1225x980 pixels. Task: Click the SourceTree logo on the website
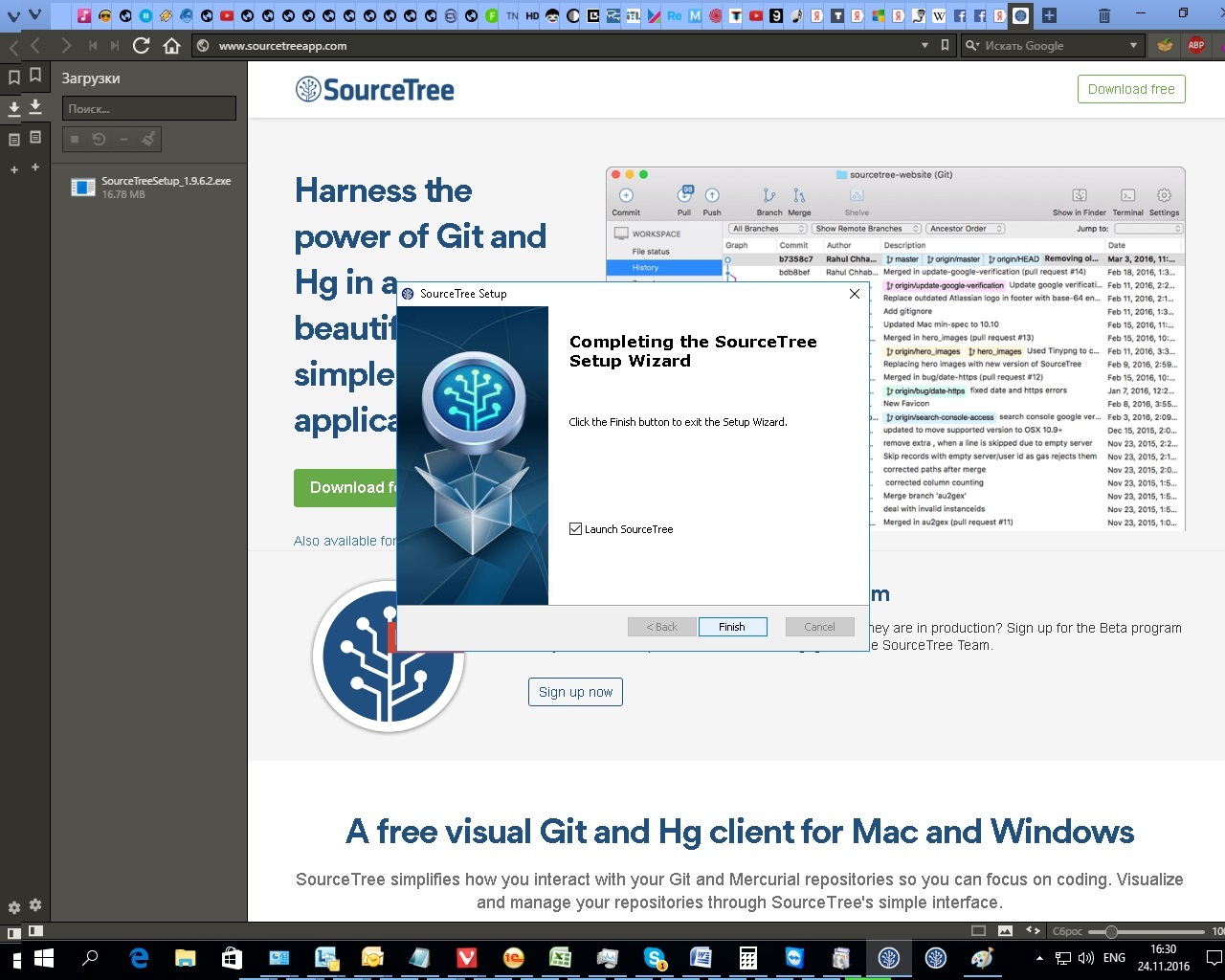pos(374,90)
